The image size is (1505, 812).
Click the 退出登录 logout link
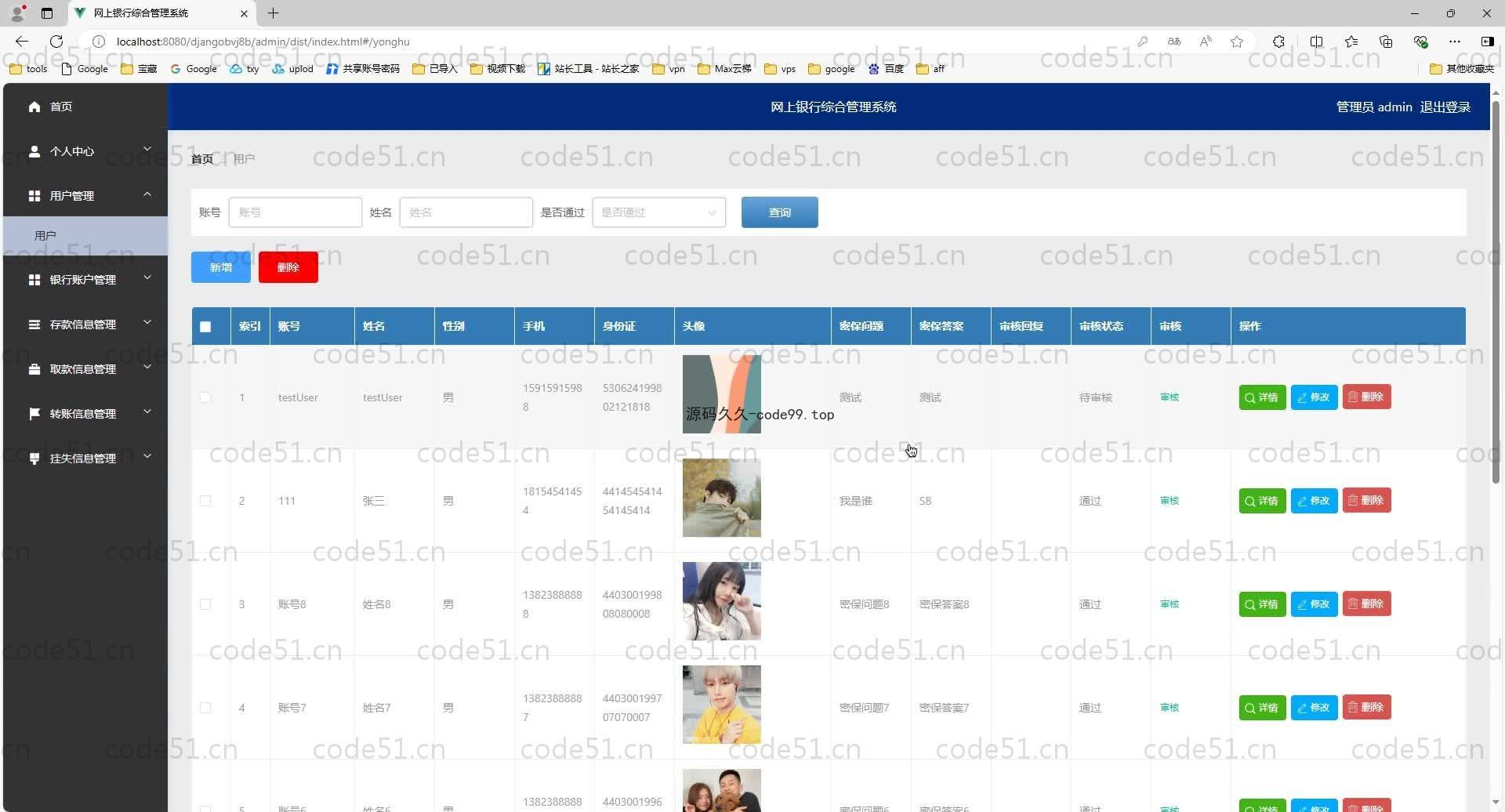pos(1445,107)
